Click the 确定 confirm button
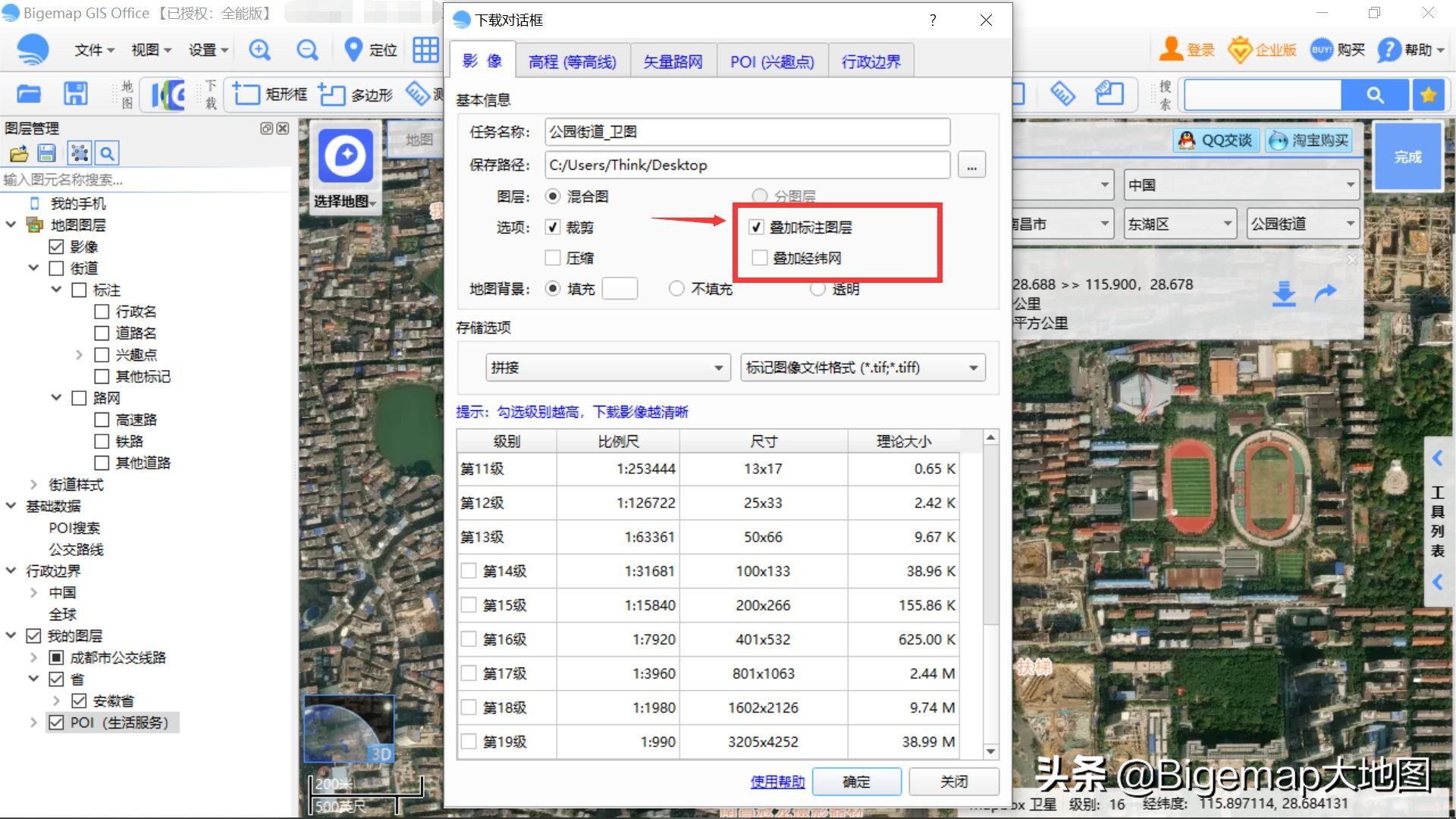1456x819 pixels. tap(856, 781)
